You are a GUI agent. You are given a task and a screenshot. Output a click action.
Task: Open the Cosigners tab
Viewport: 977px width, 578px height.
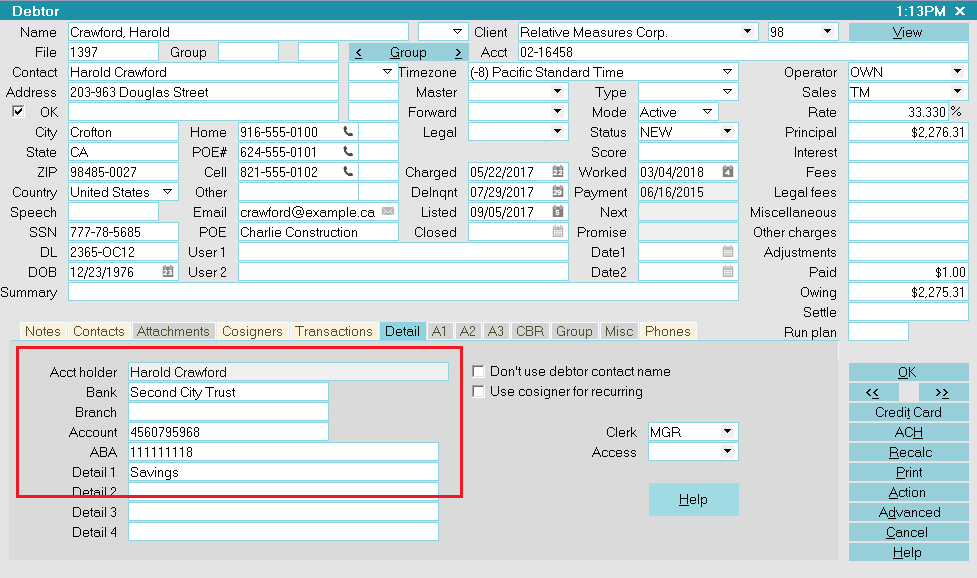click(x=252, y=331)
